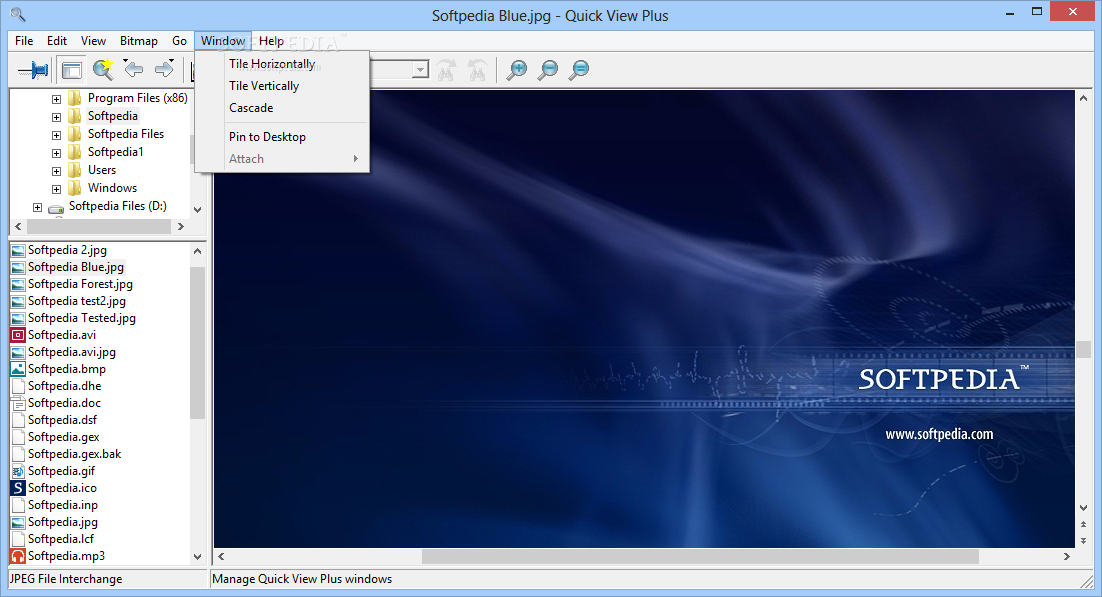
Task: Close the open Window menu
Action: point(223,41)
